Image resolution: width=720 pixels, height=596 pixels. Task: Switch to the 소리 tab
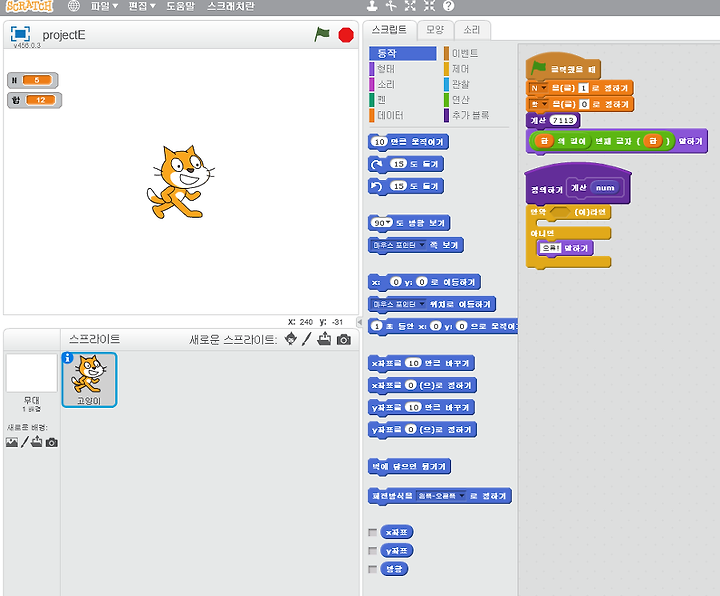click(472, 30)
